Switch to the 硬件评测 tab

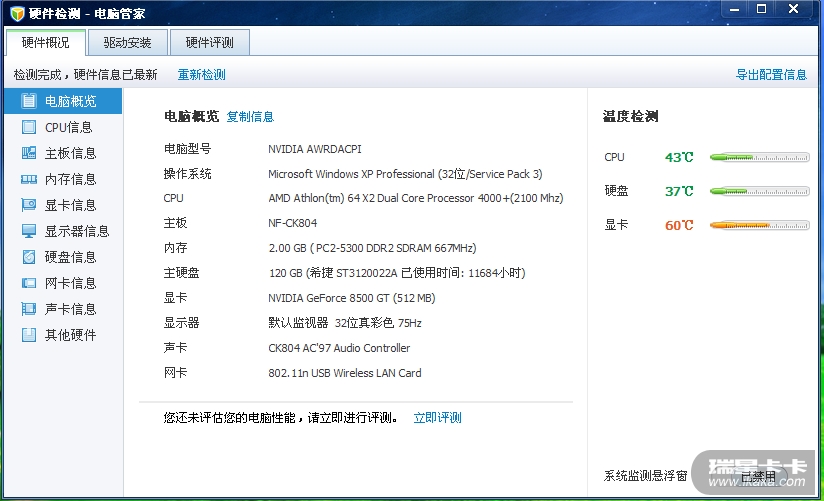tap(210, 43)
